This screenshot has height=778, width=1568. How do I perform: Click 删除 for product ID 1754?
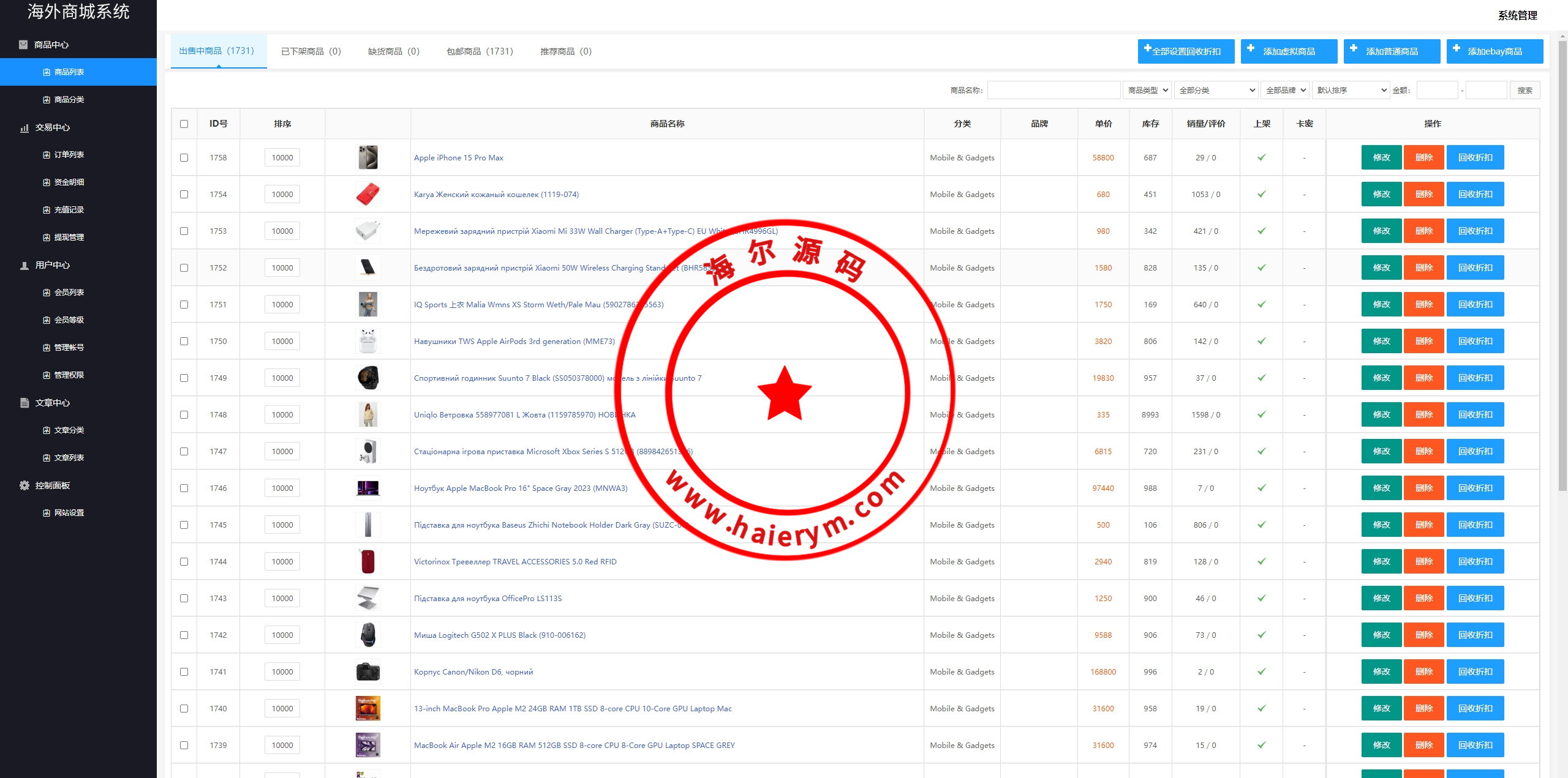(x=1423, y=194)
